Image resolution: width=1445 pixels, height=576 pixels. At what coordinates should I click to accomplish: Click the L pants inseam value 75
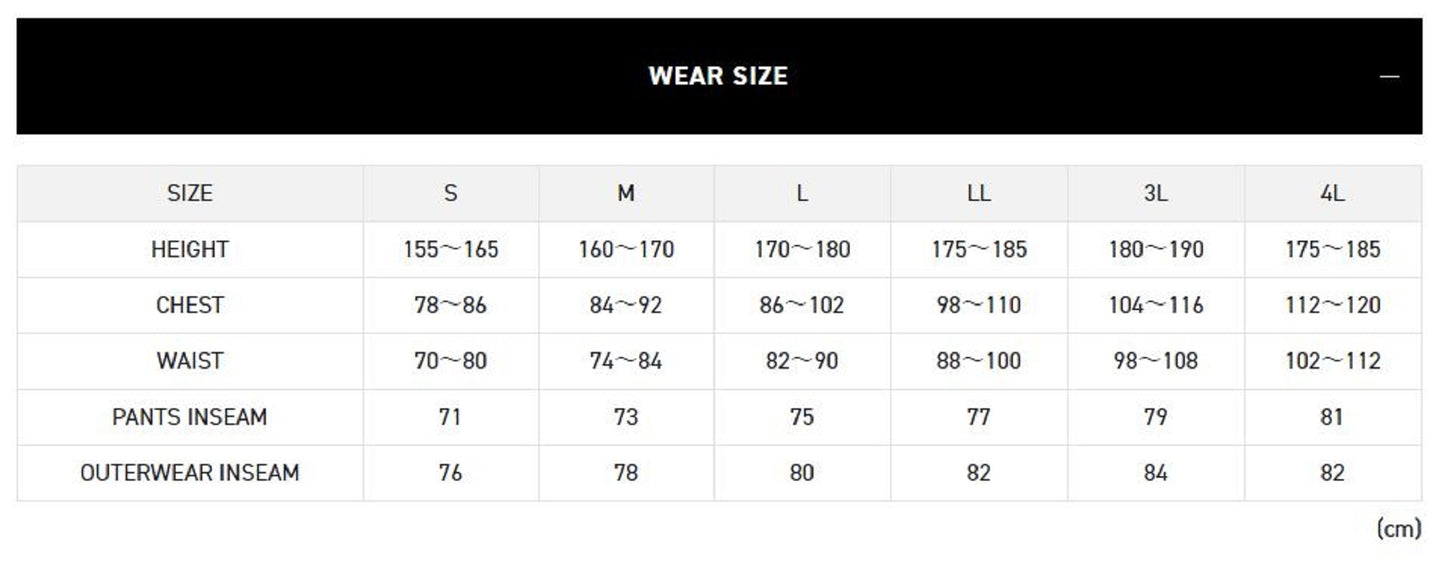tap(802, 417)
